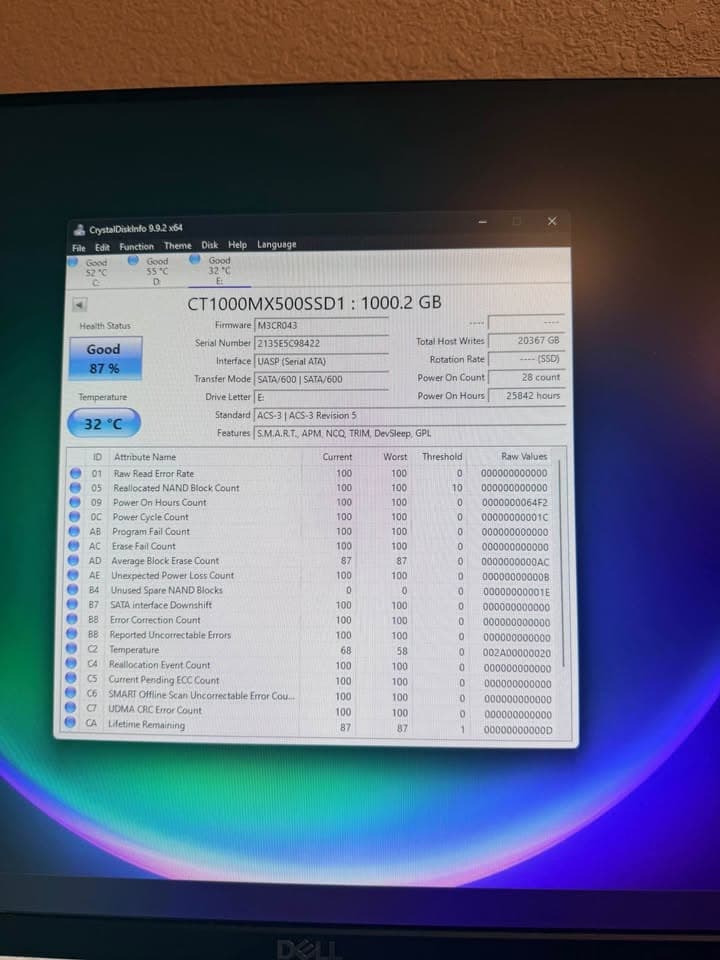The image size is (720, 960).
Task: Click the status icon for the C2 Temperature row
Action: pos(72,649)
